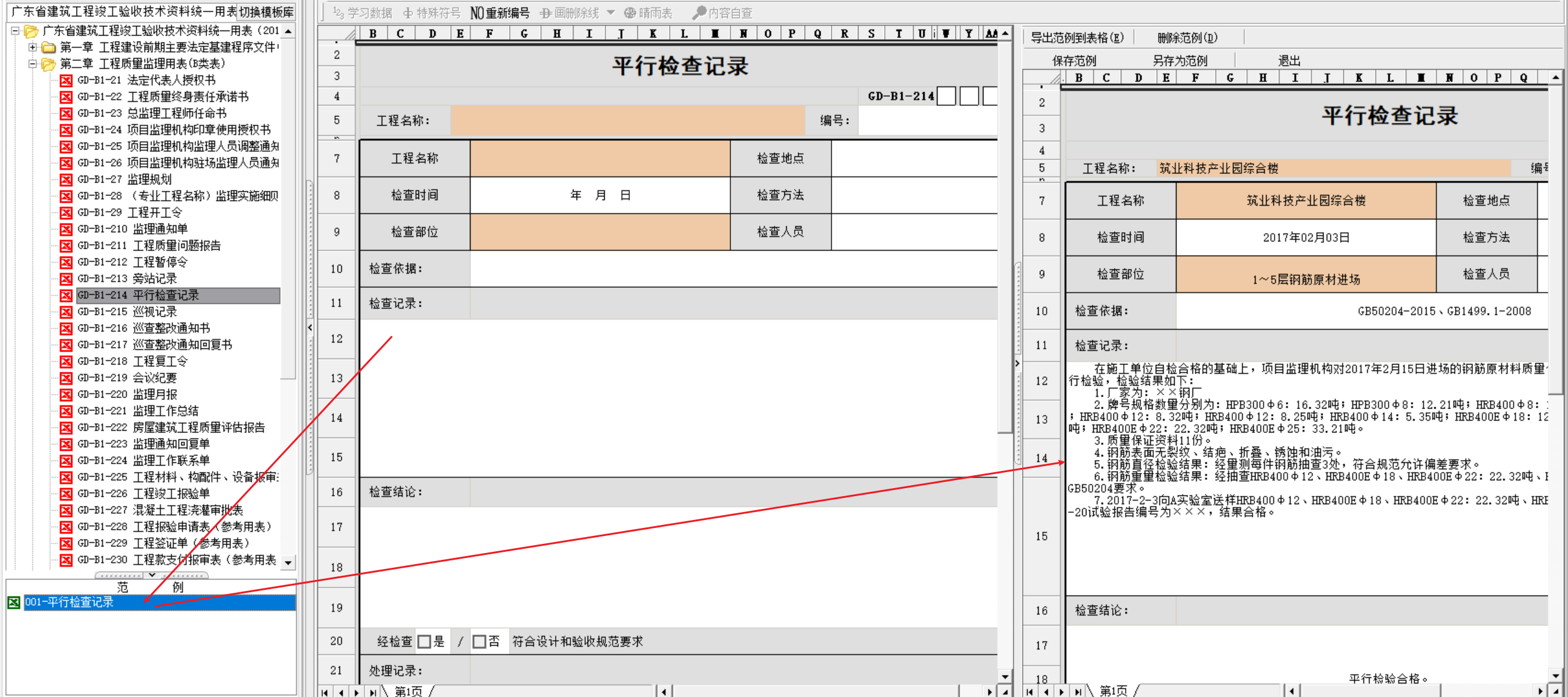The height and width of the screenshot is (697, 1568).
Task: Click 切换模板库 switch template library
Action: pos(266,12)
